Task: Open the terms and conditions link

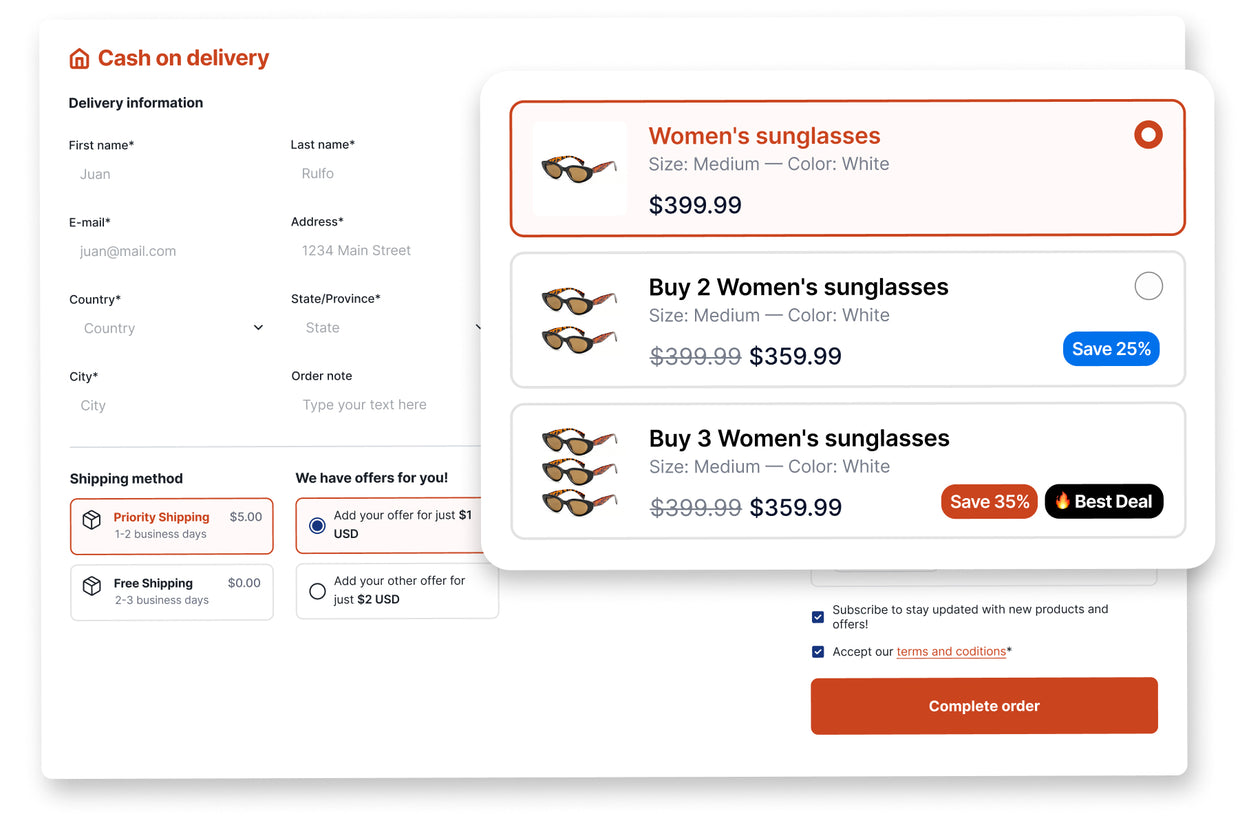Action: click(x=950, y=652)
